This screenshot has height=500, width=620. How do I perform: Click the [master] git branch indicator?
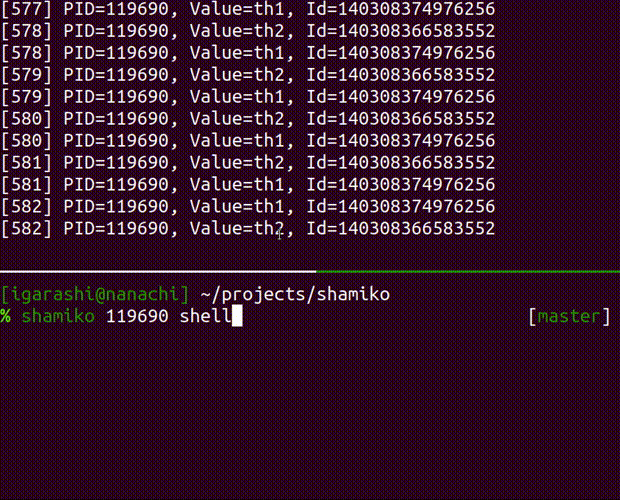pos(569,316)
